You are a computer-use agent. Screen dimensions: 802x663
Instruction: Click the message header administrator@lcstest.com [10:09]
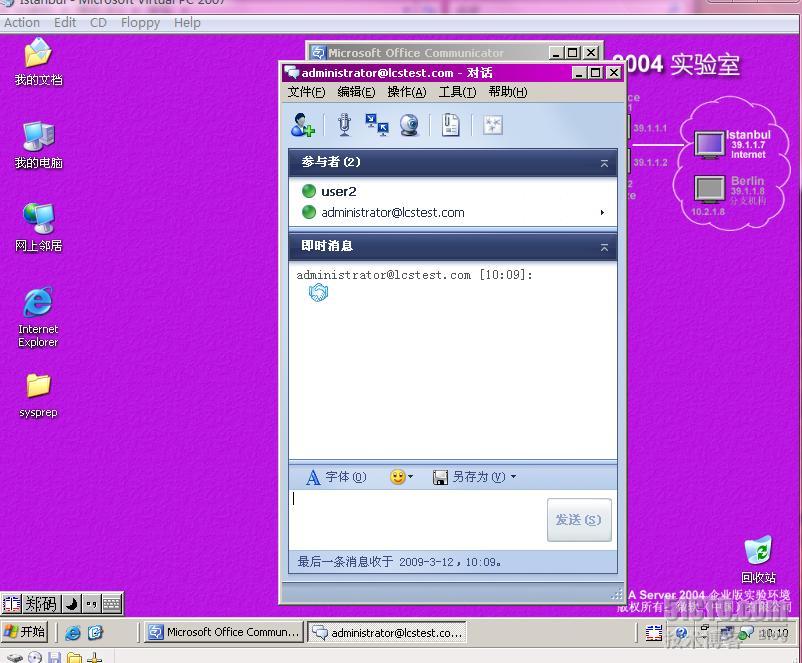click(x=414, y=275)
